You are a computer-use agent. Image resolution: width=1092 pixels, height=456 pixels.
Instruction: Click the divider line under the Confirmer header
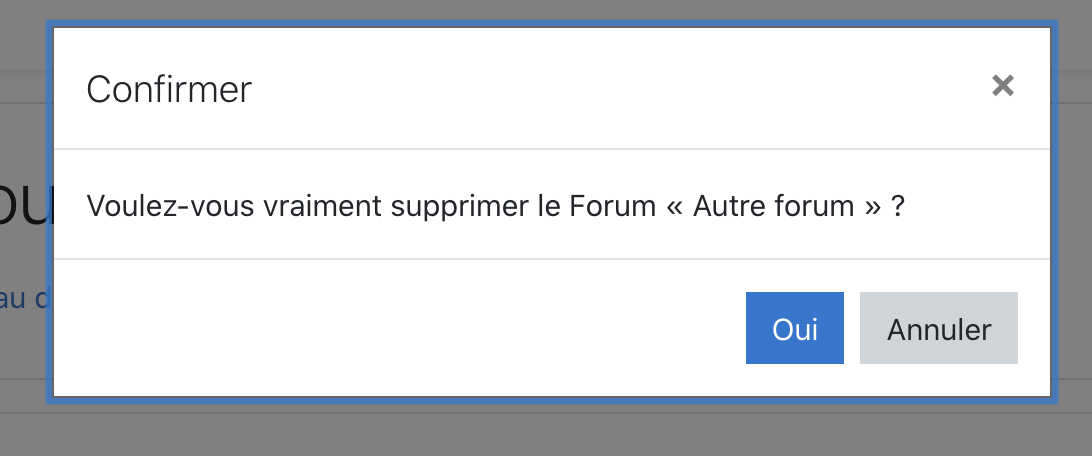point(552,149)
